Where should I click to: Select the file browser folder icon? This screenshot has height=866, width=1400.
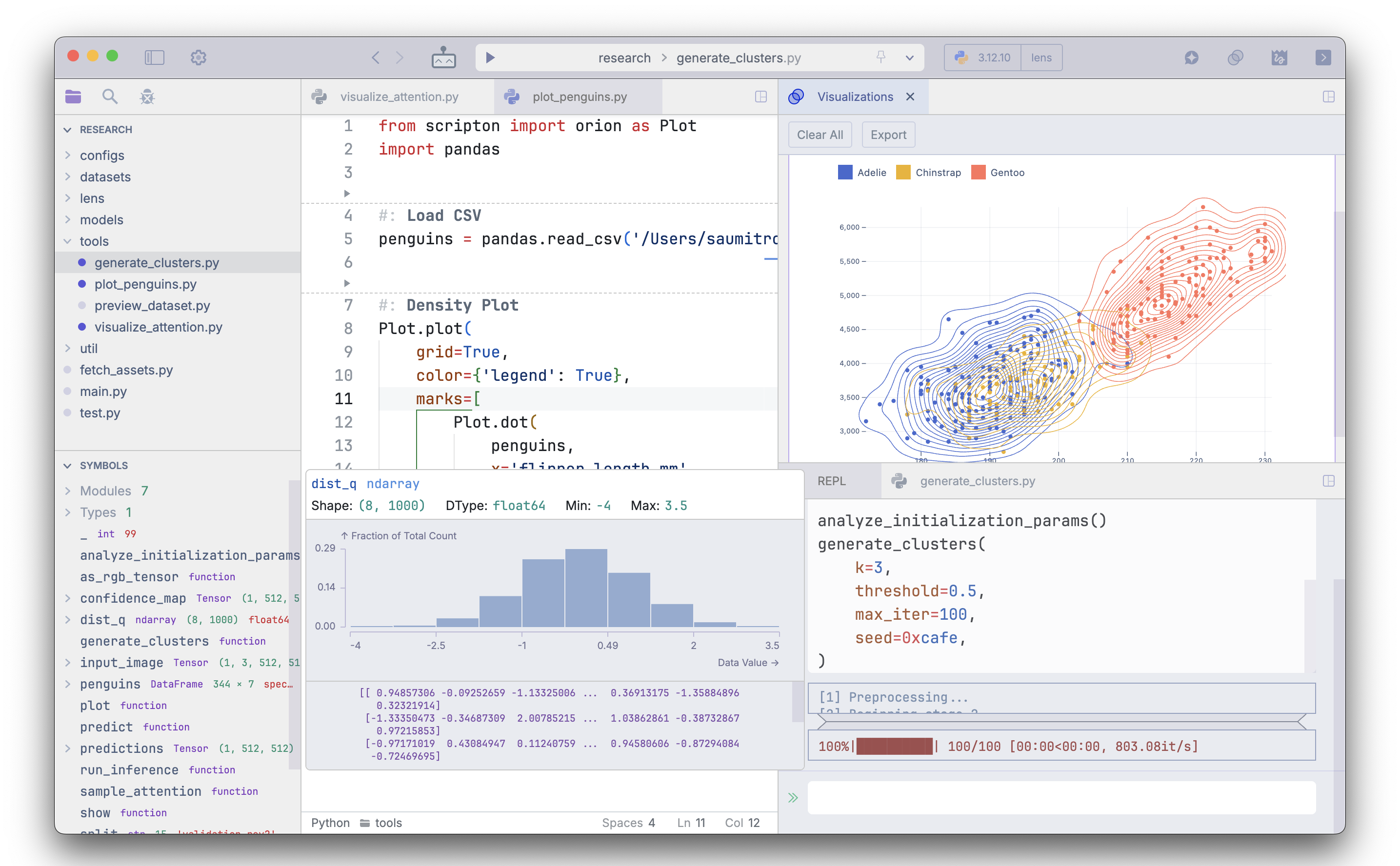coord(73,96)
